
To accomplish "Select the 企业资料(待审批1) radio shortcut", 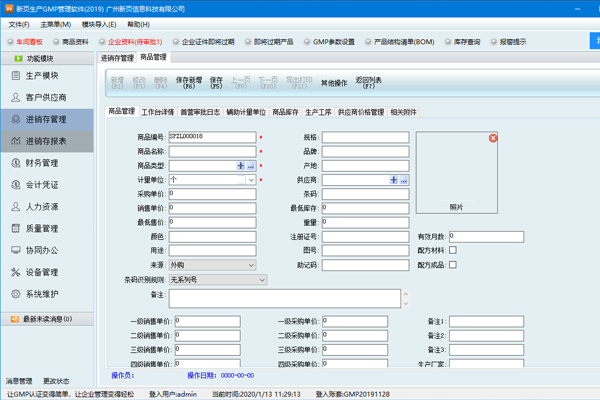I will 102,42.
